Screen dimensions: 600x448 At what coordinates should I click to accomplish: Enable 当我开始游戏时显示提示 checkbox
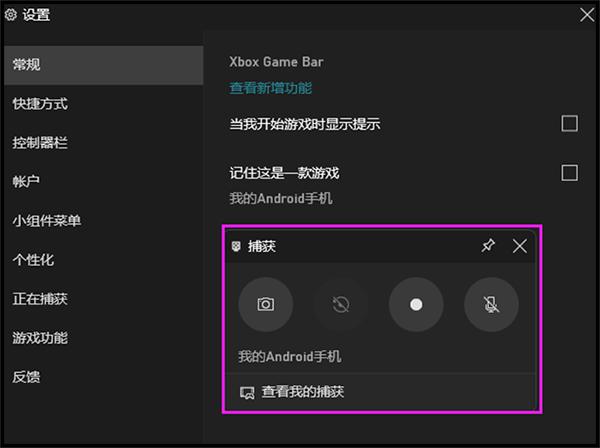pos(569,124)
